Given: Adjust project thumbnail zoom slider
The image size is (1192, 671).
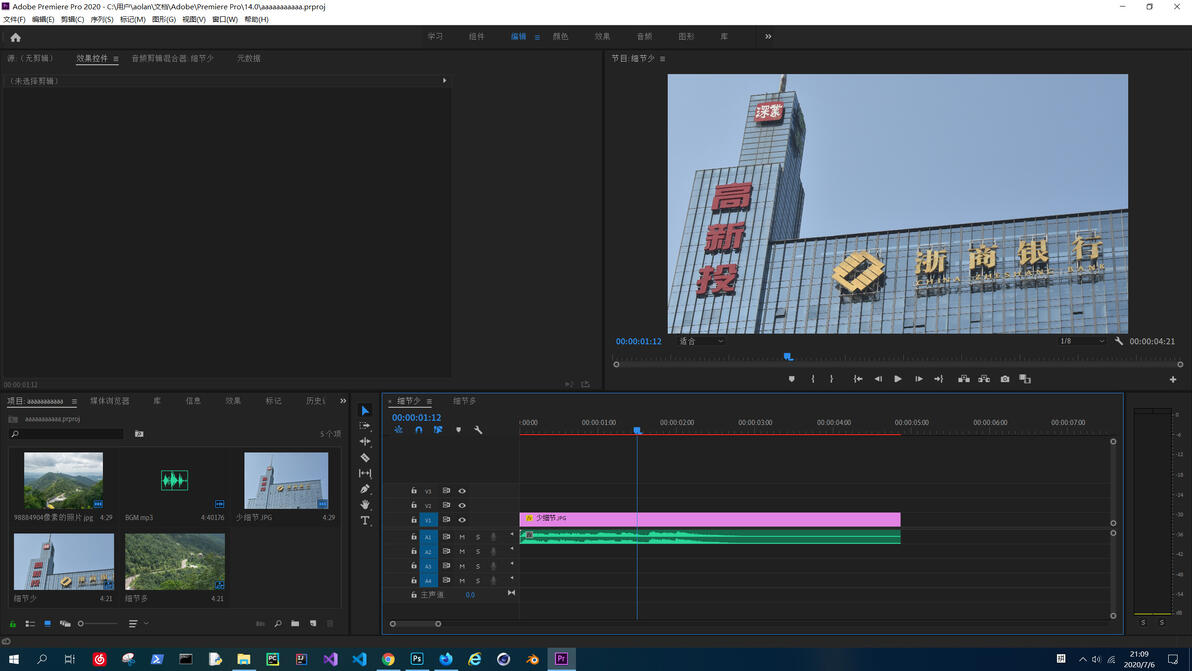Looking at the screenshot, I should pos(98,623).
